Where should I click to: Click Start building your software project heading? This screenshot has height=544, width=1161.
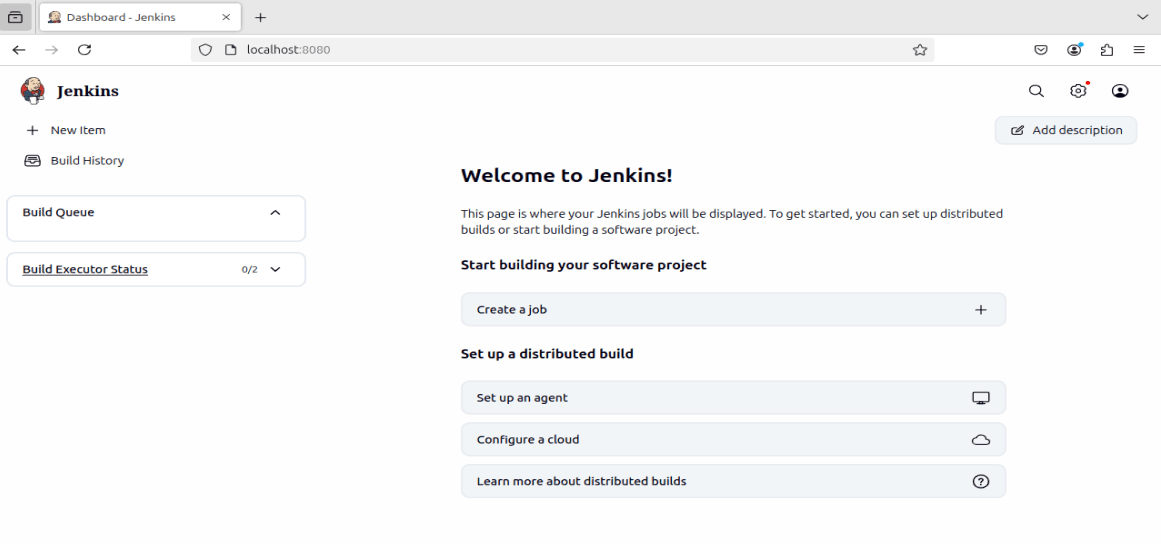tap(583, 265)
